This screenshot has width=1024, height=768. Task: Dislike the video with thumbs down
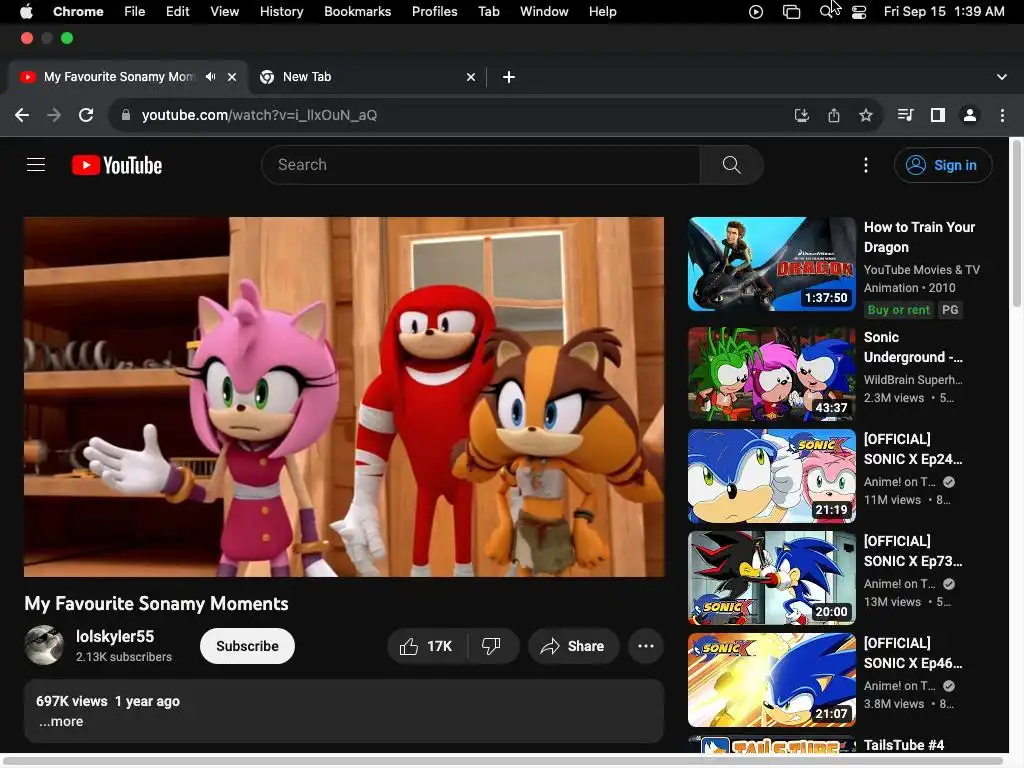pos(491,647)
